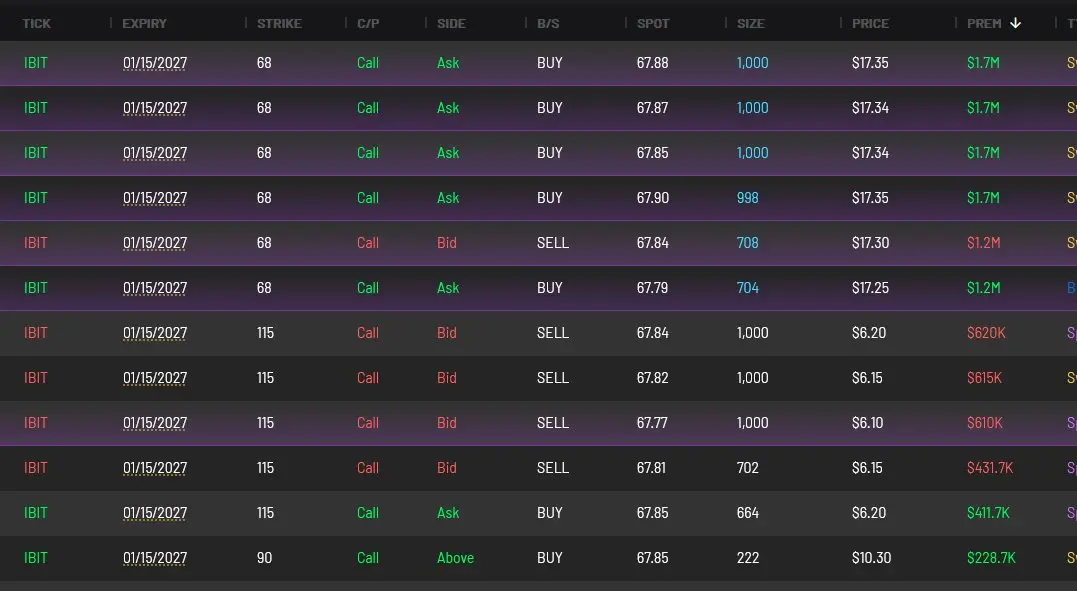Click the SIZE column header
Viewport: 1077px width, 591px height.
click(750, 23)
